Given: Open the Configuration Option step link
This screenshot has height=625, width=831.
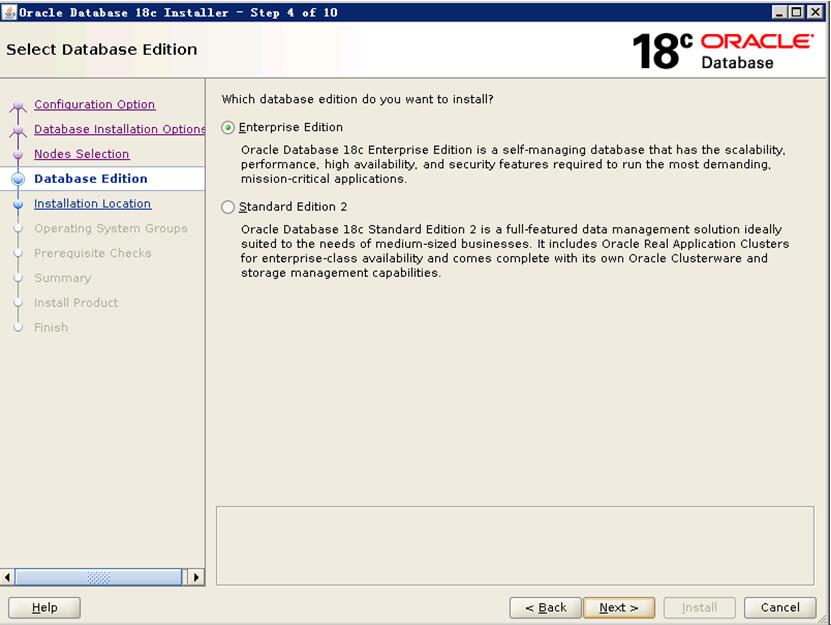Looking at the screenshot, I should (94, 104).
